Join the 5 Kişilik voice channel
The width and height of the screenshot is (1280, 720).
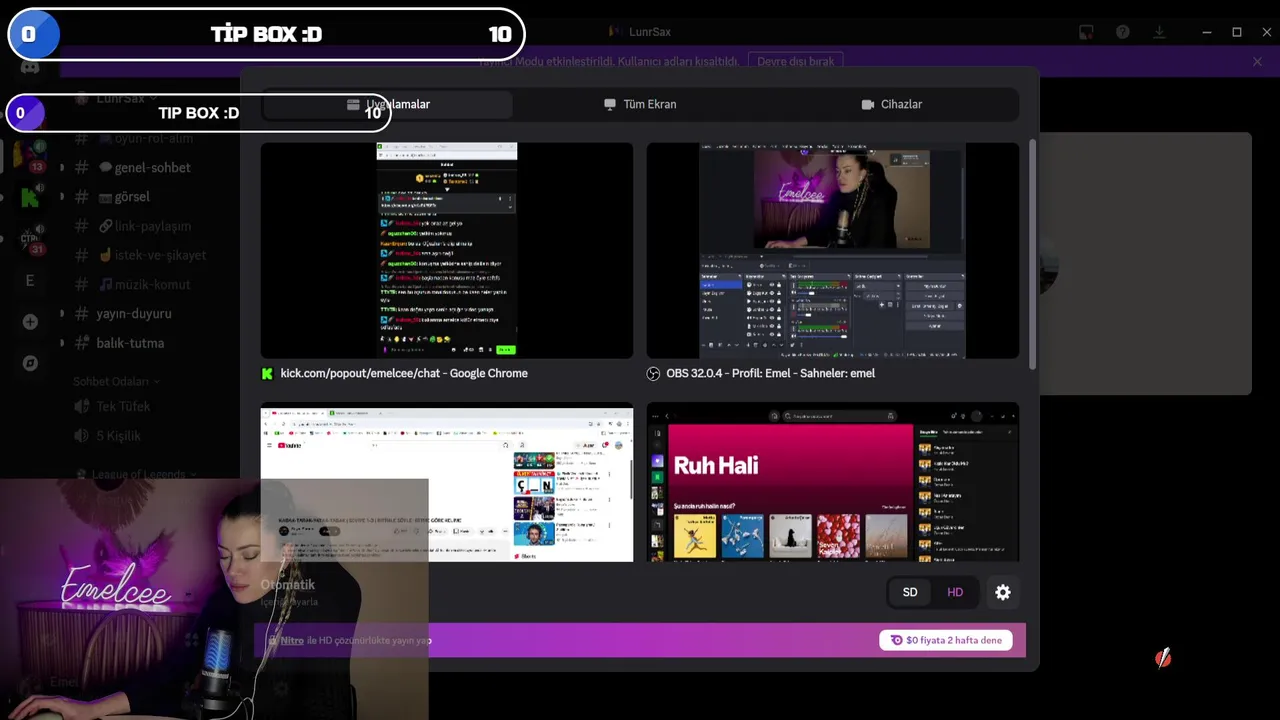(118, 435)
